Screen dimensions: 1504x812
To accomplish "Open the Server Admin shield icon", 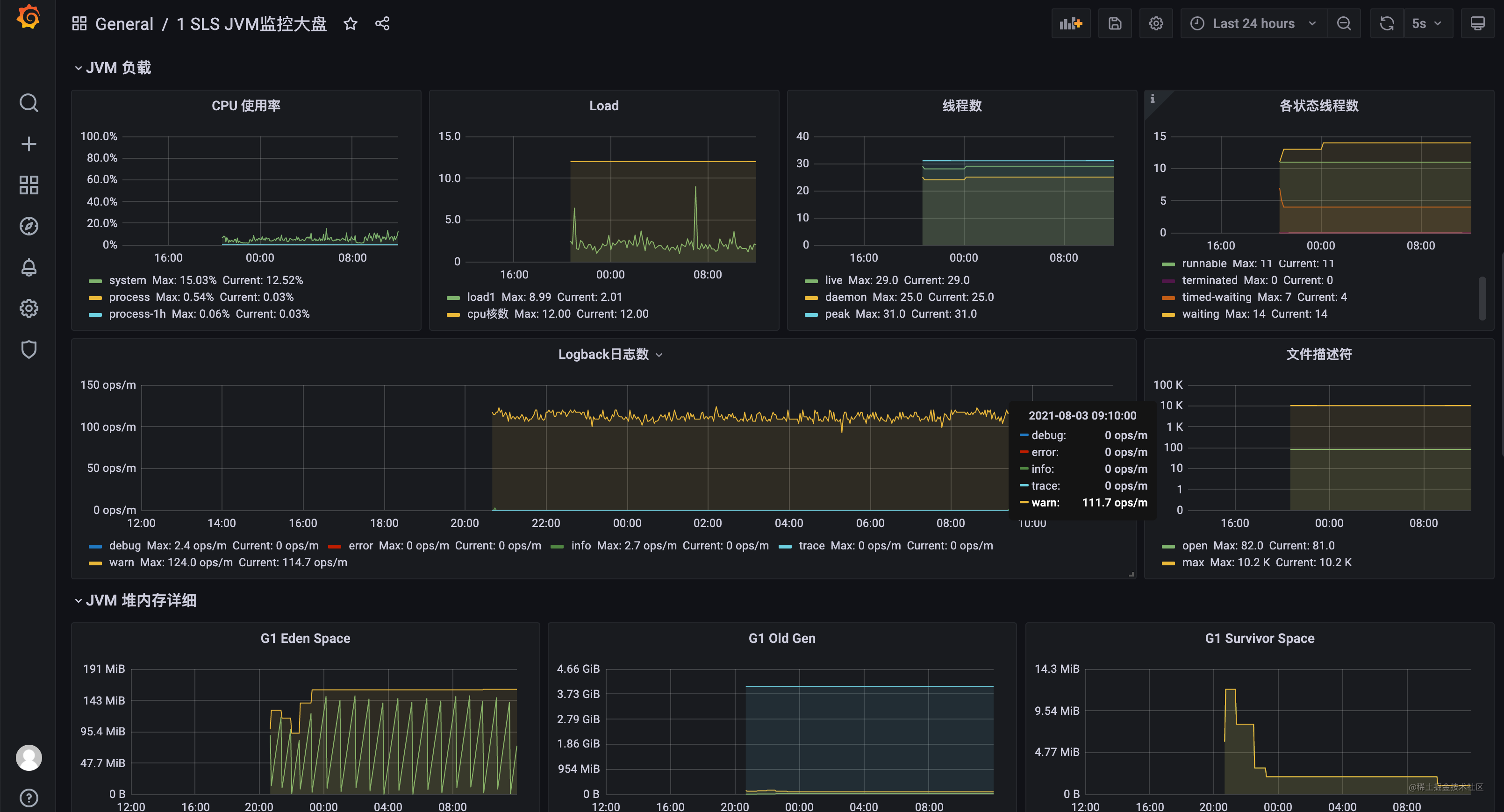I will tap(29, 349).
